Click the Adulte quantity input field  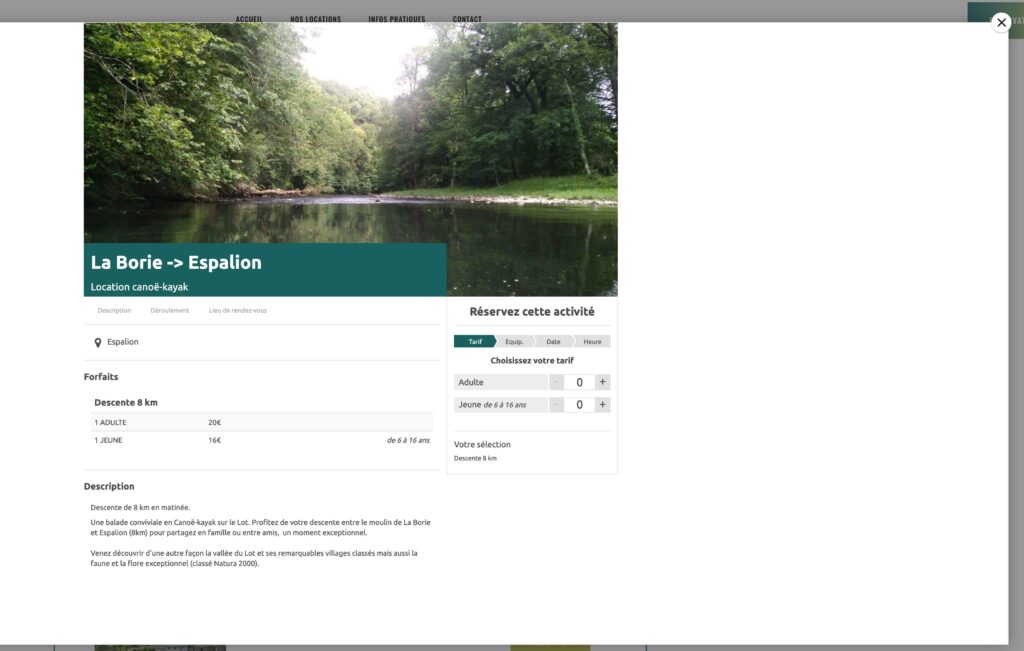(x=579, y=382)
